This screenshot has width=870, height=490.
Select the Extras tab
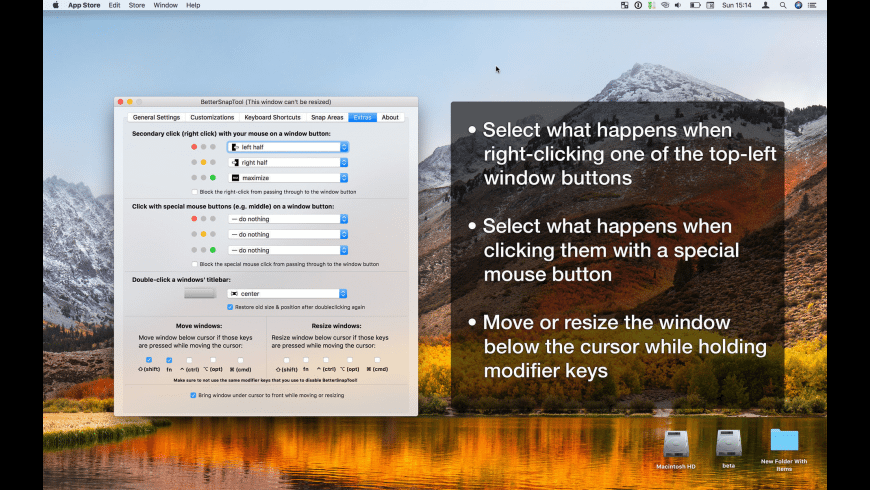[362, 118]
